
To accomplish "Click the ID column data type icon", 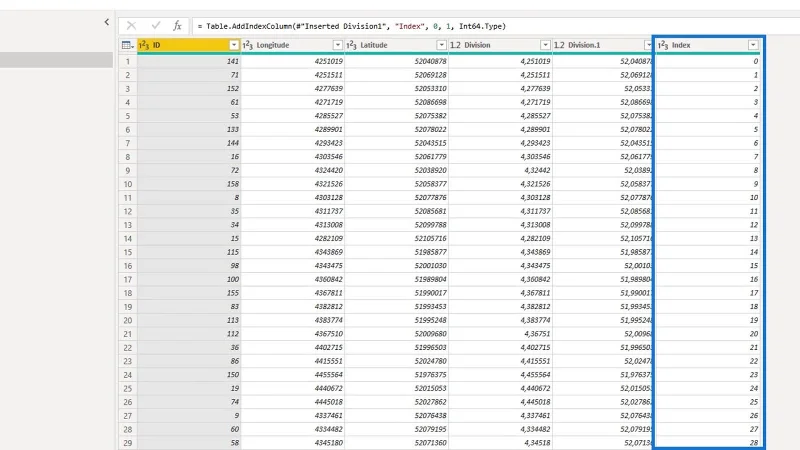I will point(144,45).
